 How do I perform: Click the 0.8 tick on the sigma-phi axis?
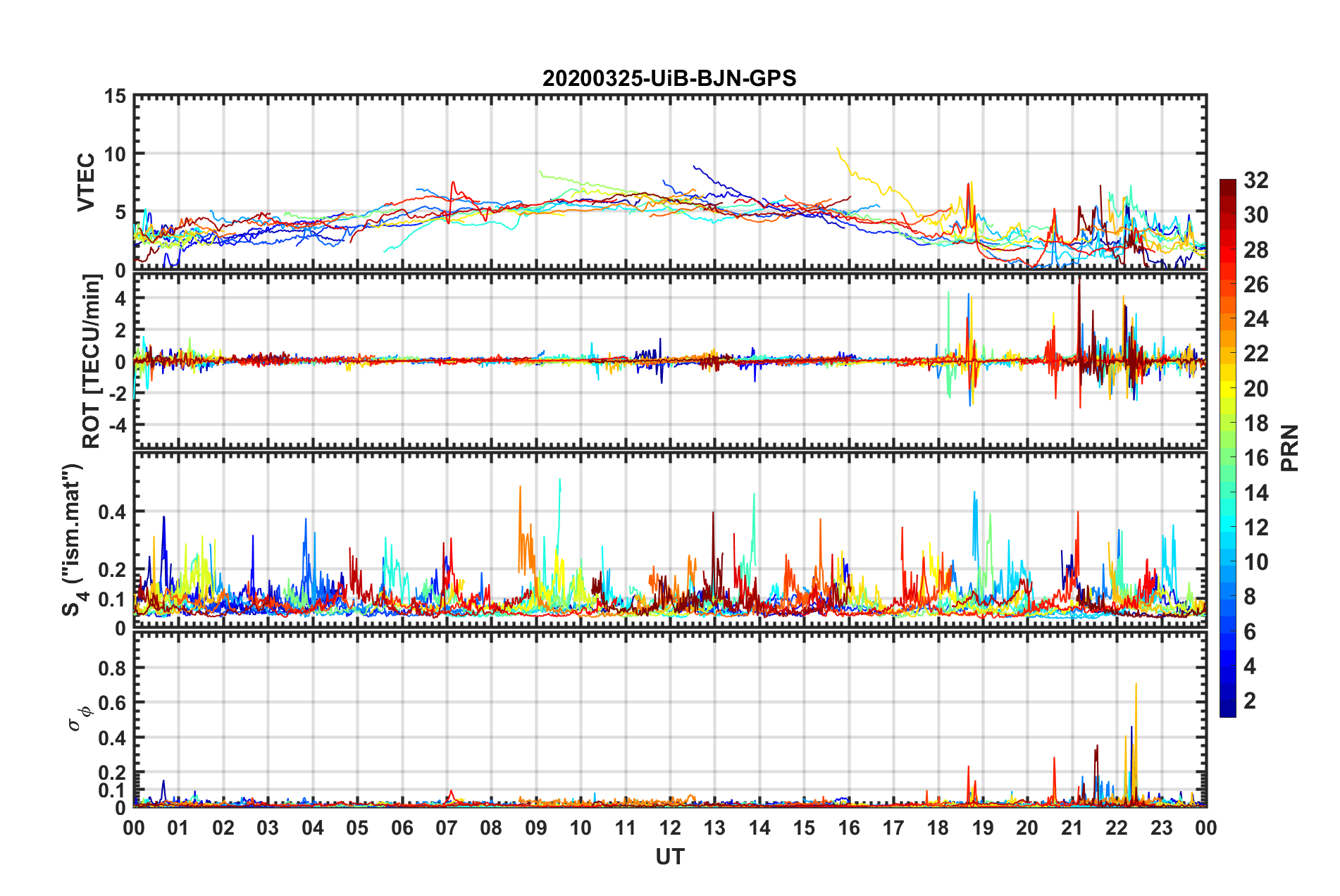113,668
